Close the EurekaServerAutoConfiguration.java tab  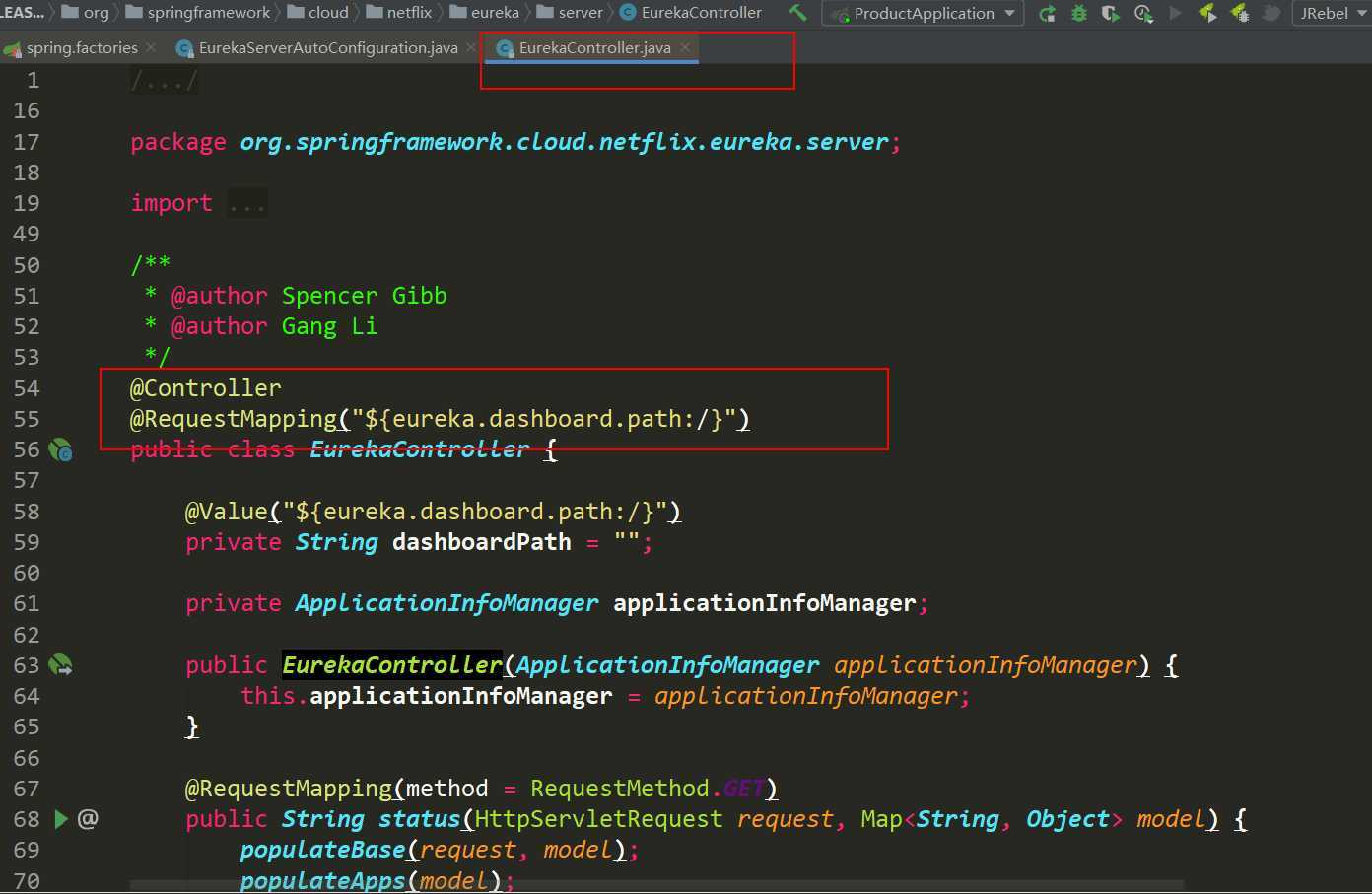(471, 47)
